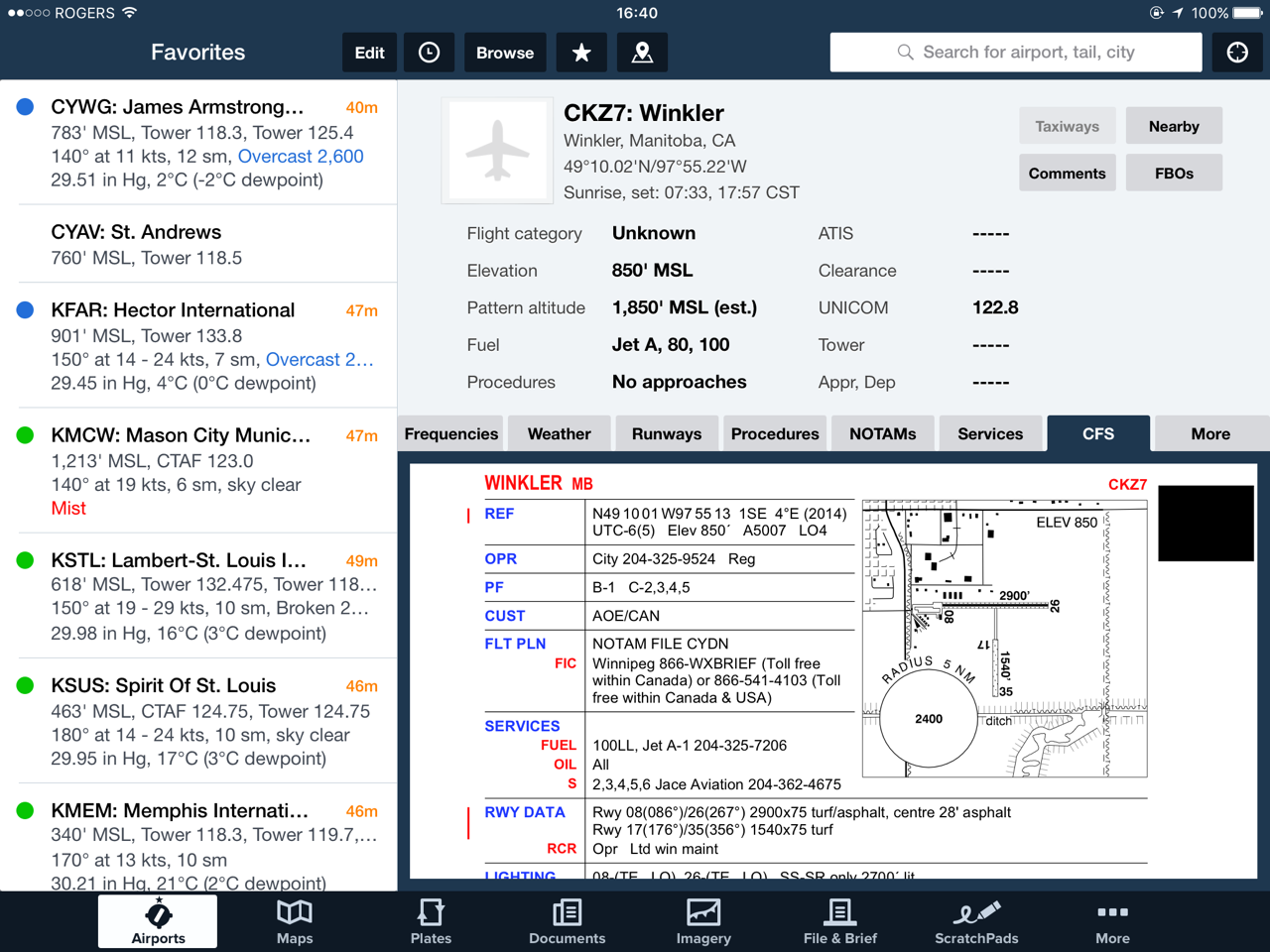Viewport: 1270px width, 952px height.
Task: Open the Maps section
Action: coord(295,921)
